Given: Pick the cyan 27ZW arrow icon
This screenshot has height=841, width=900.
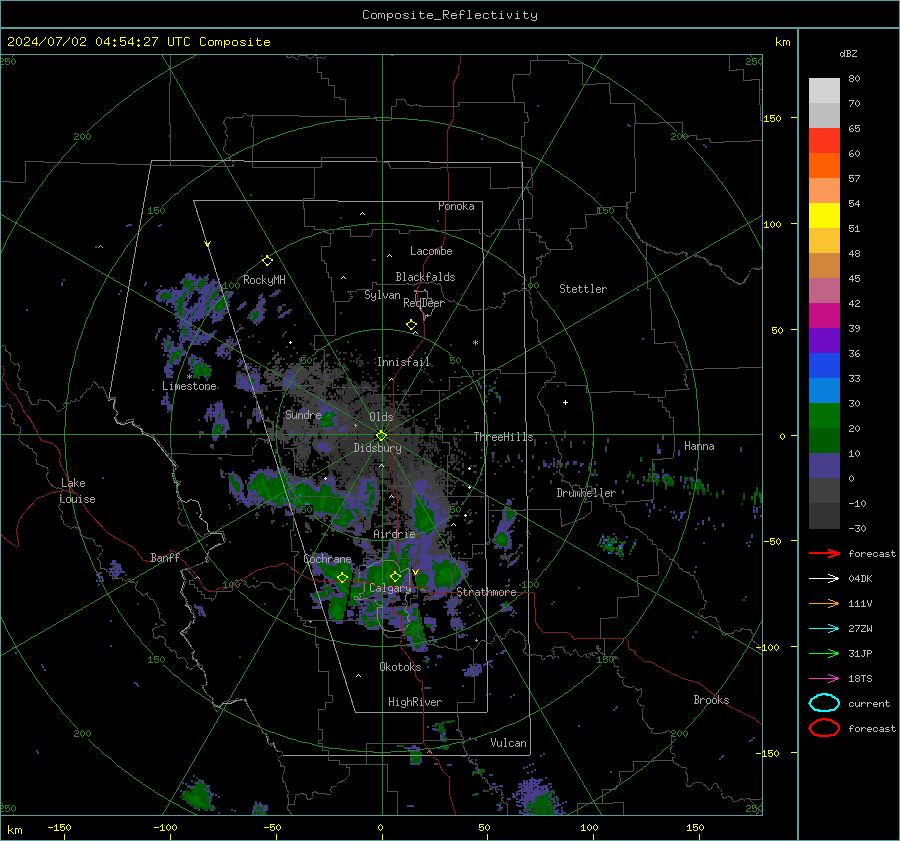Looking at the screenshot, I should click(824, 629).
